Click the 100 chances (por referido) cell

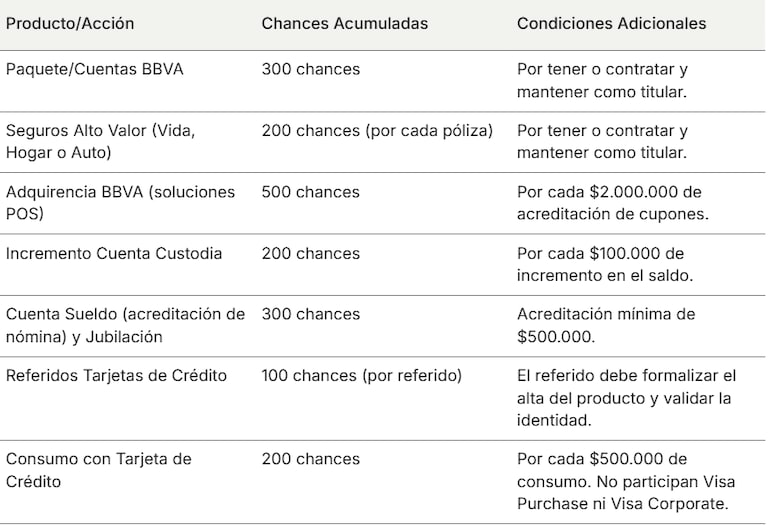point(361,376)
